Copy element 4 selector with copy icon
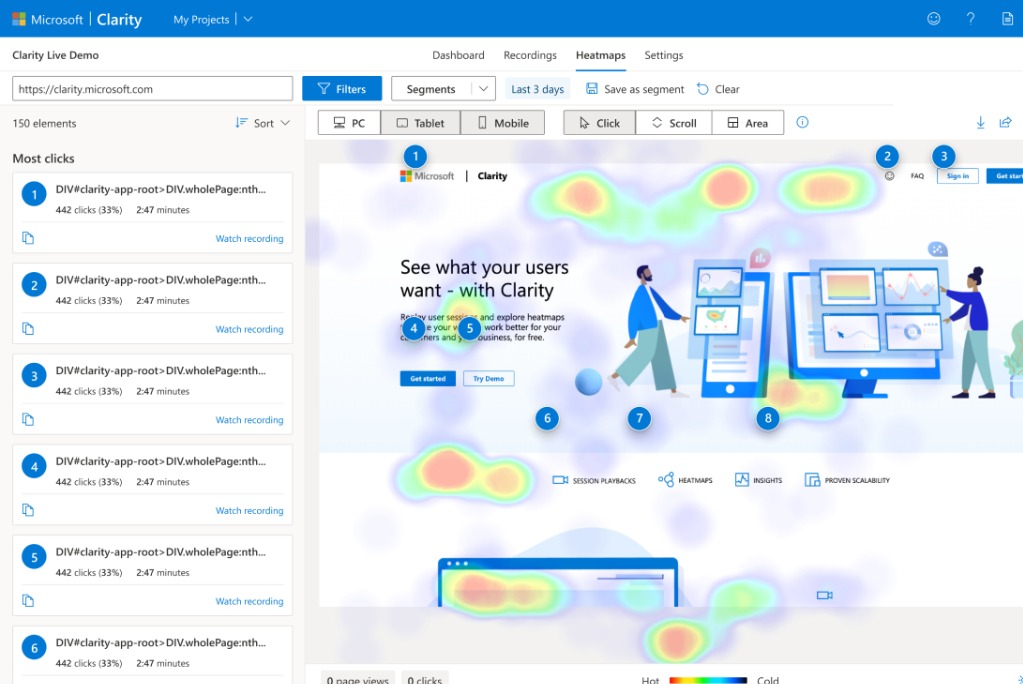 point(28,510)
